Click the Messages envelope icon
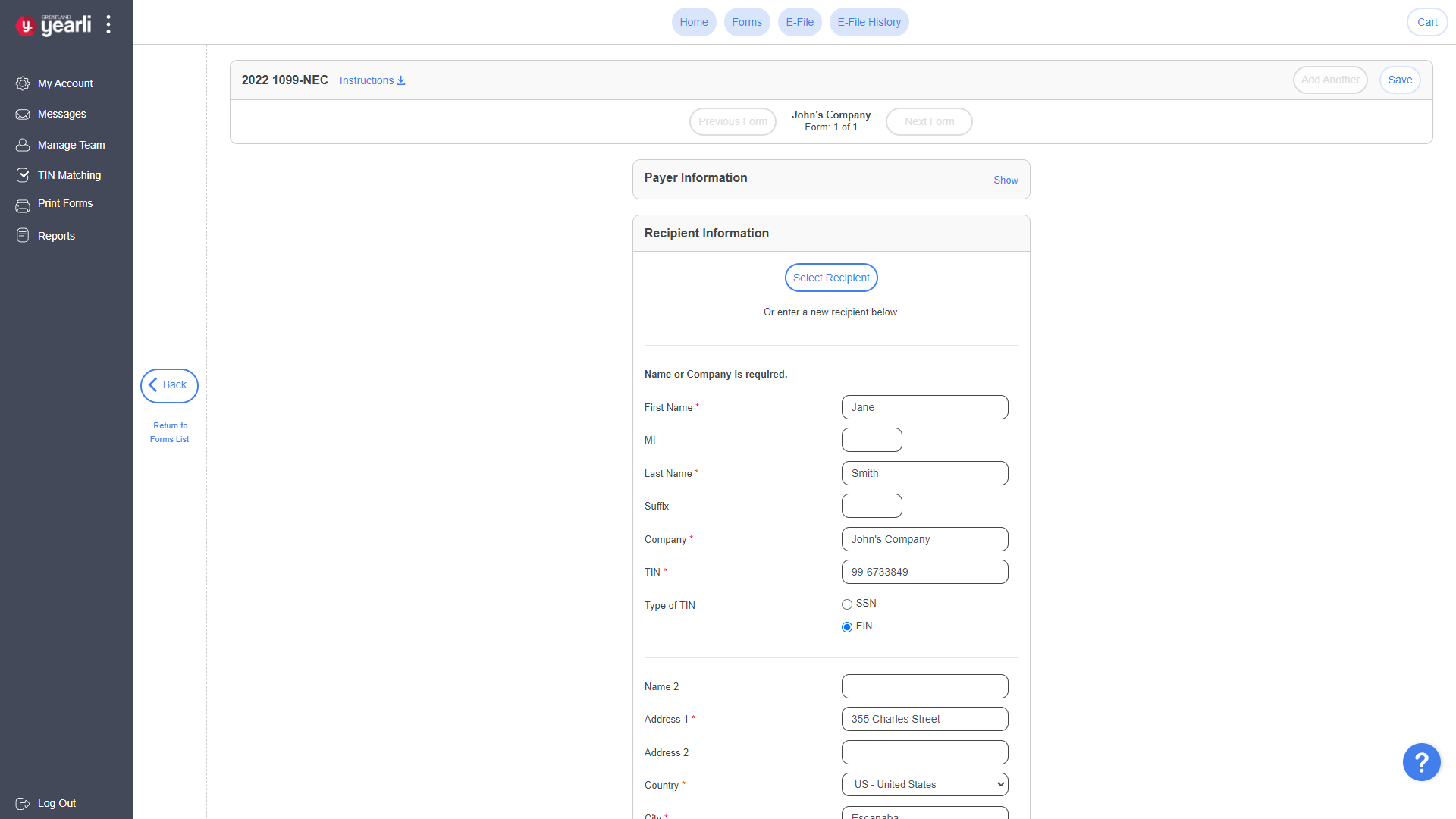 [x=23, y=115]
